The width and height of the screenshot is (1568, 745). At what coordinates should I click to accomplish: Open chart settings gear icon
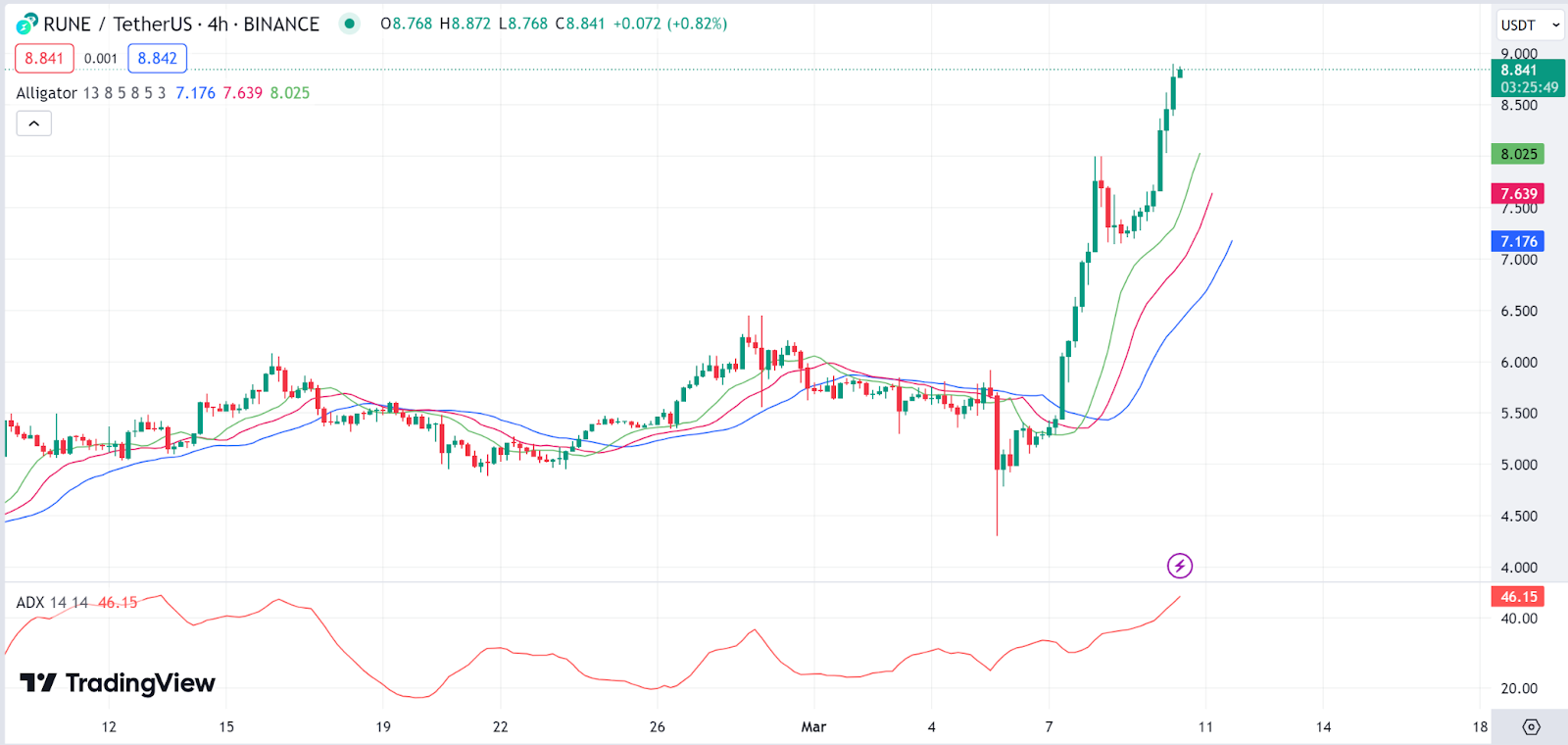(1532, 727)
